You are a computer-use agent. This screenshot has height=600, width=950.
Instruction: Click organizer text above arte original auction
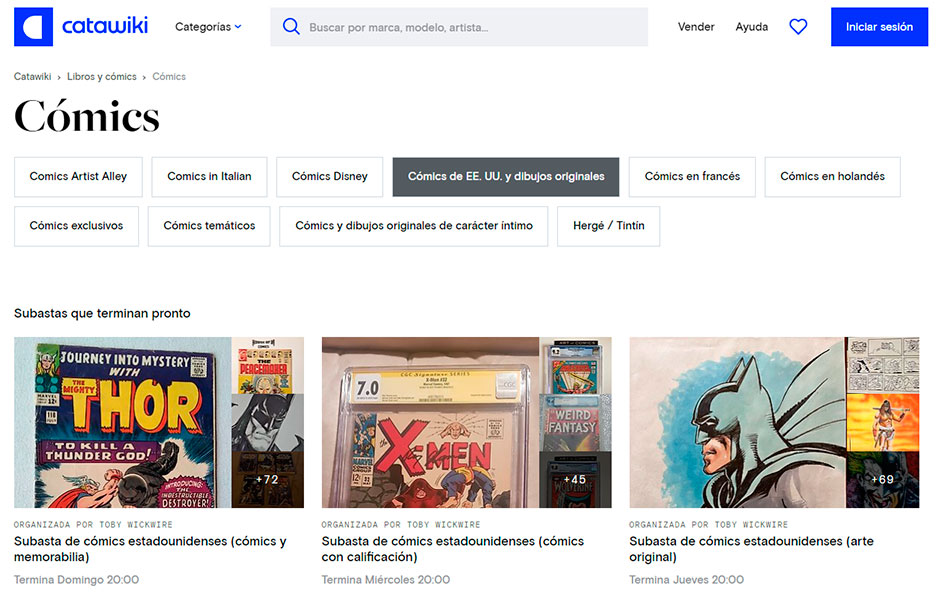pyautogui.click(x=709, y=524)
